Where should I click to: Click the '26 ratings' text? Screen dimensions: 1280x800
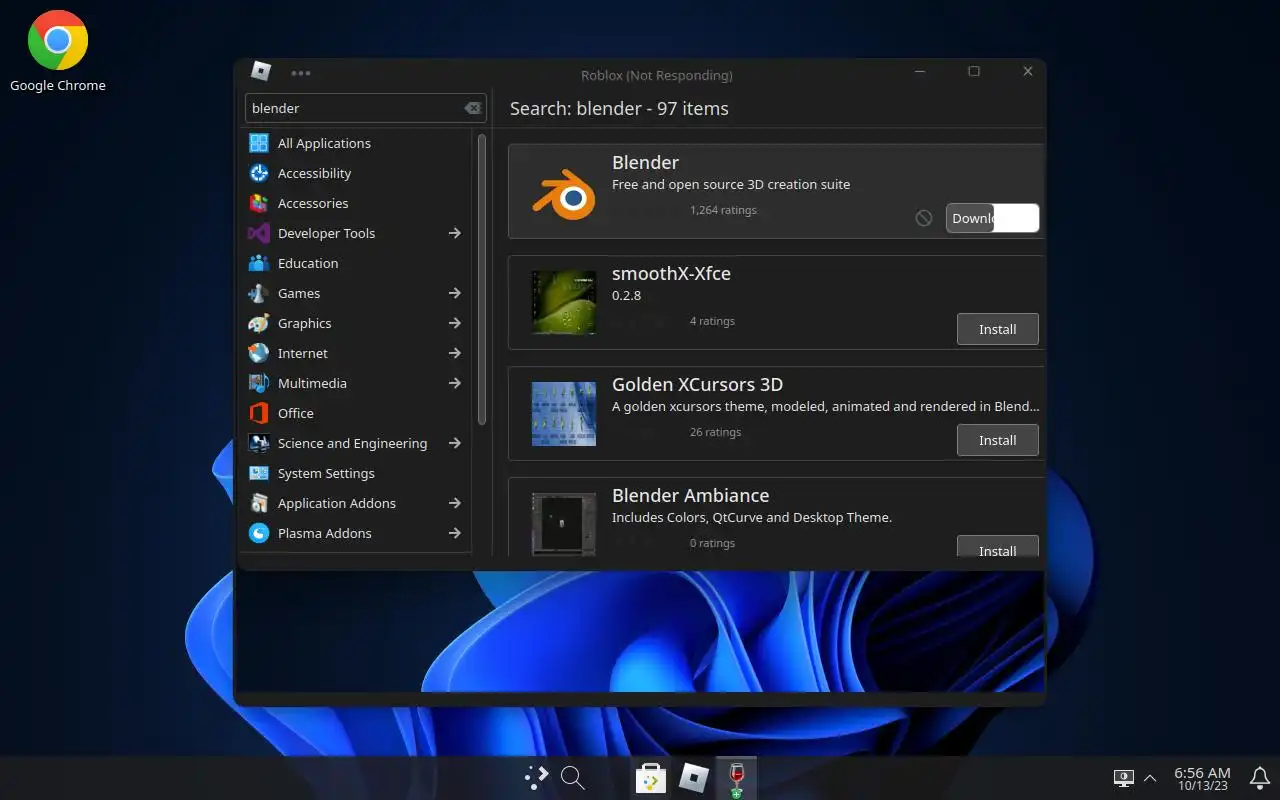(715, 432)
